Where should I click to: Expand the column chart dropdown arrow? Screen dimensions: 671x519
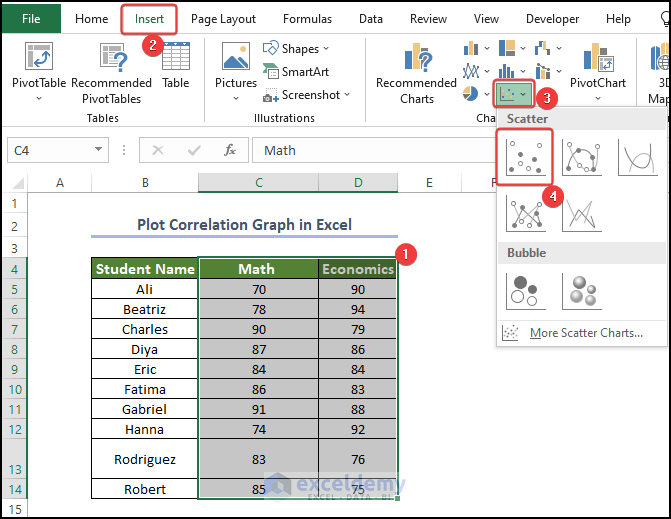pyautogui.click(x=487, y=48)
